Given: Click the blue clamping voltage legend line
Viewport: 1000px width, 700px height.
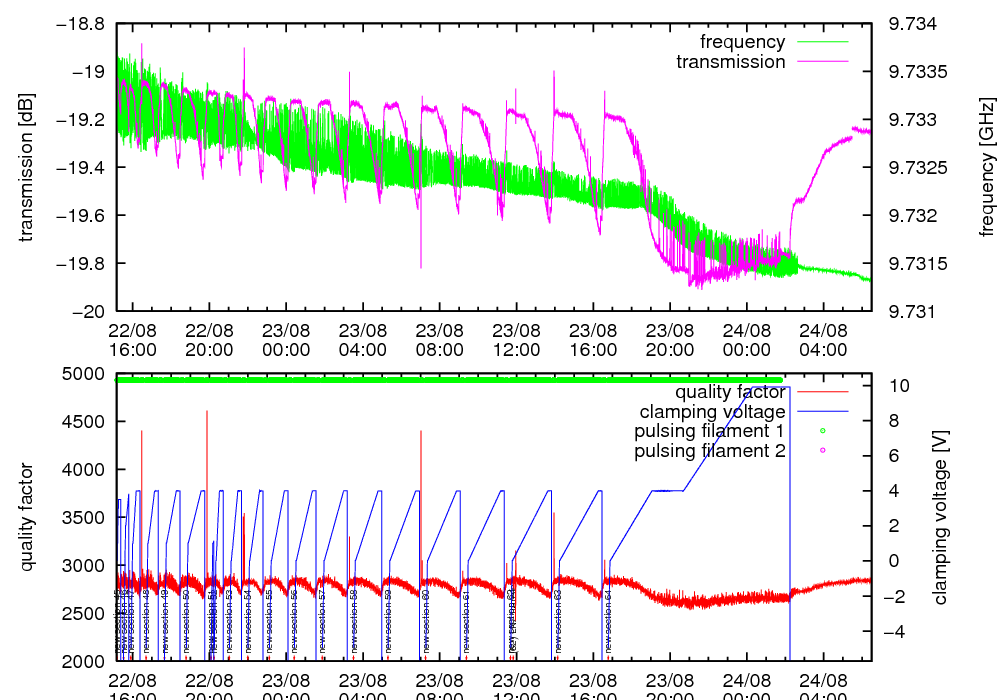Looking at the screenshot, I should pos(820,412).
